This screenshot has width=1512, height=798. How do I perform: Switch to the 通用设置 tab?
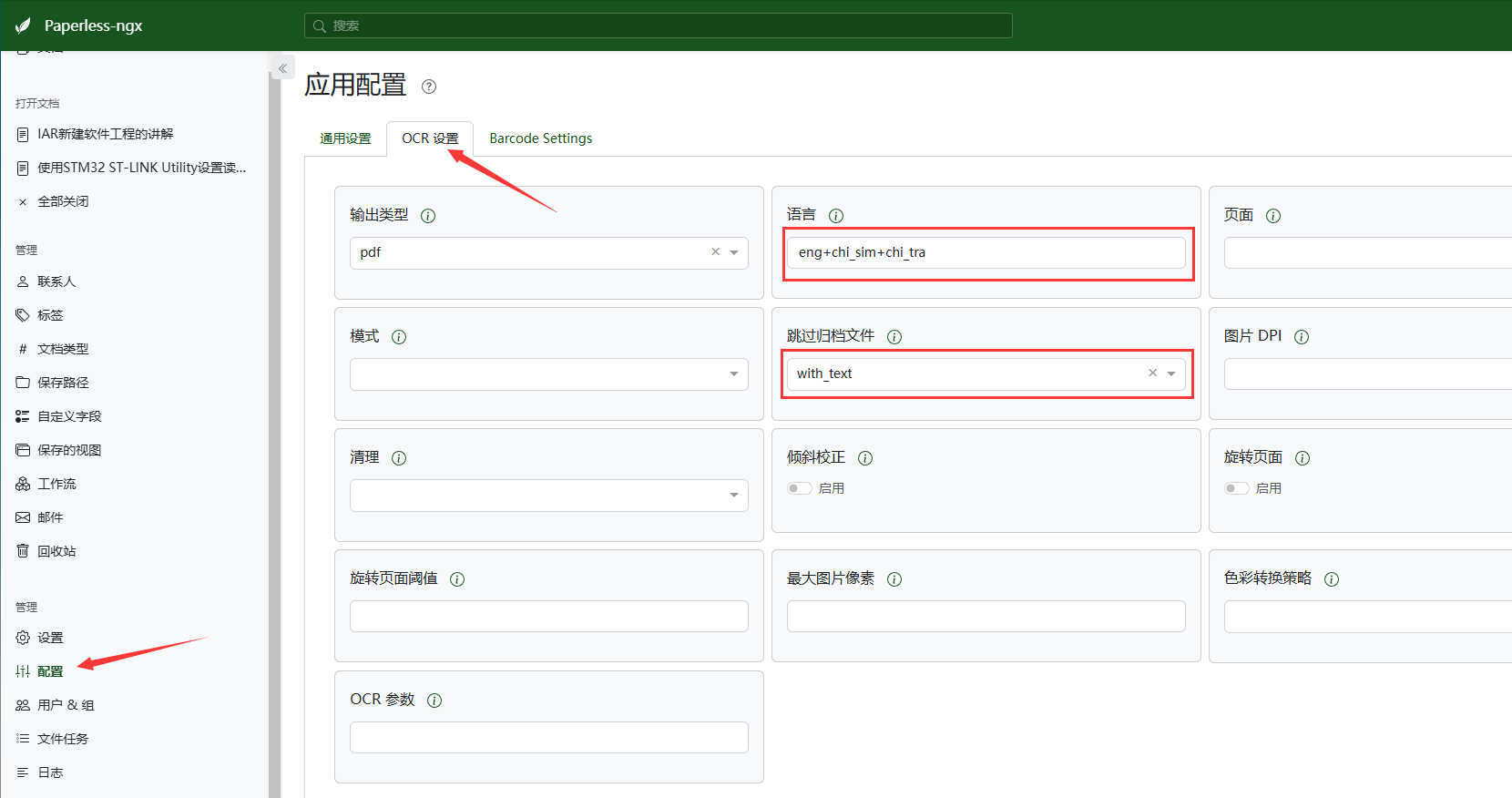click(345, 138)
